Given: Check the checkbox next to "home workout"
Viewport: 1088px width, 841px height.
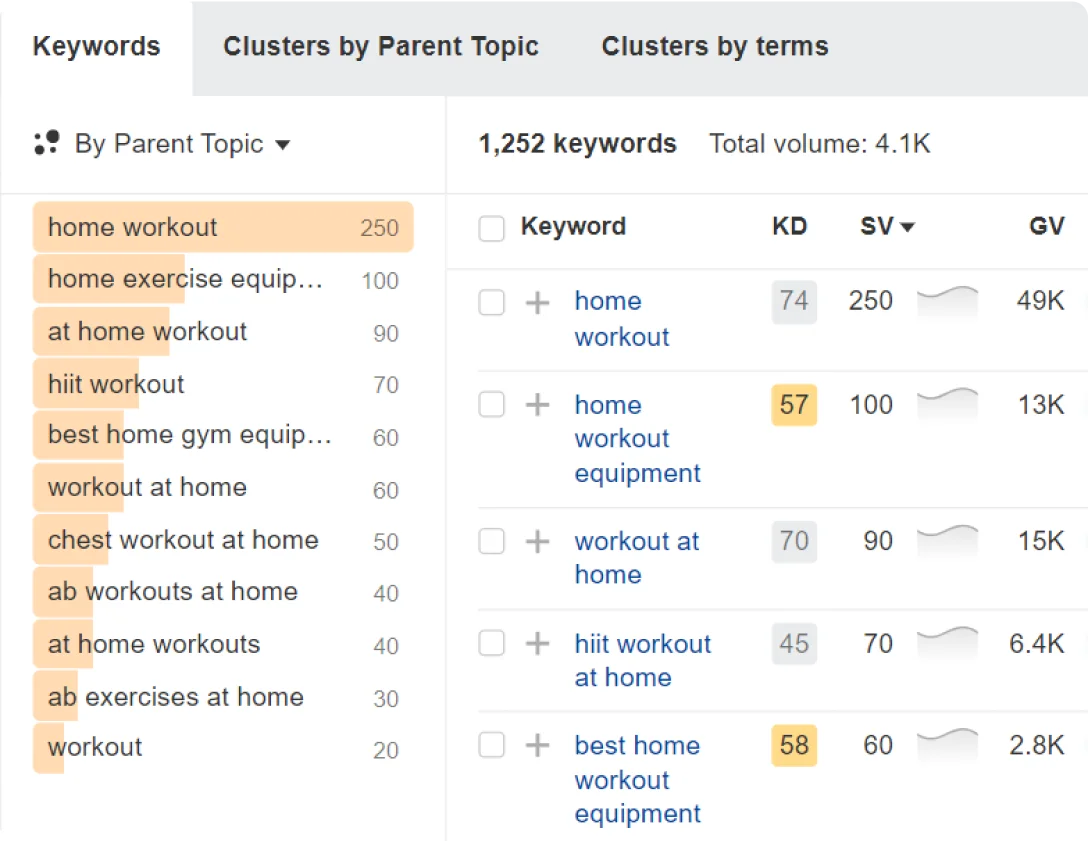Looking at the screenshot, I should click(x=491, y=302).
